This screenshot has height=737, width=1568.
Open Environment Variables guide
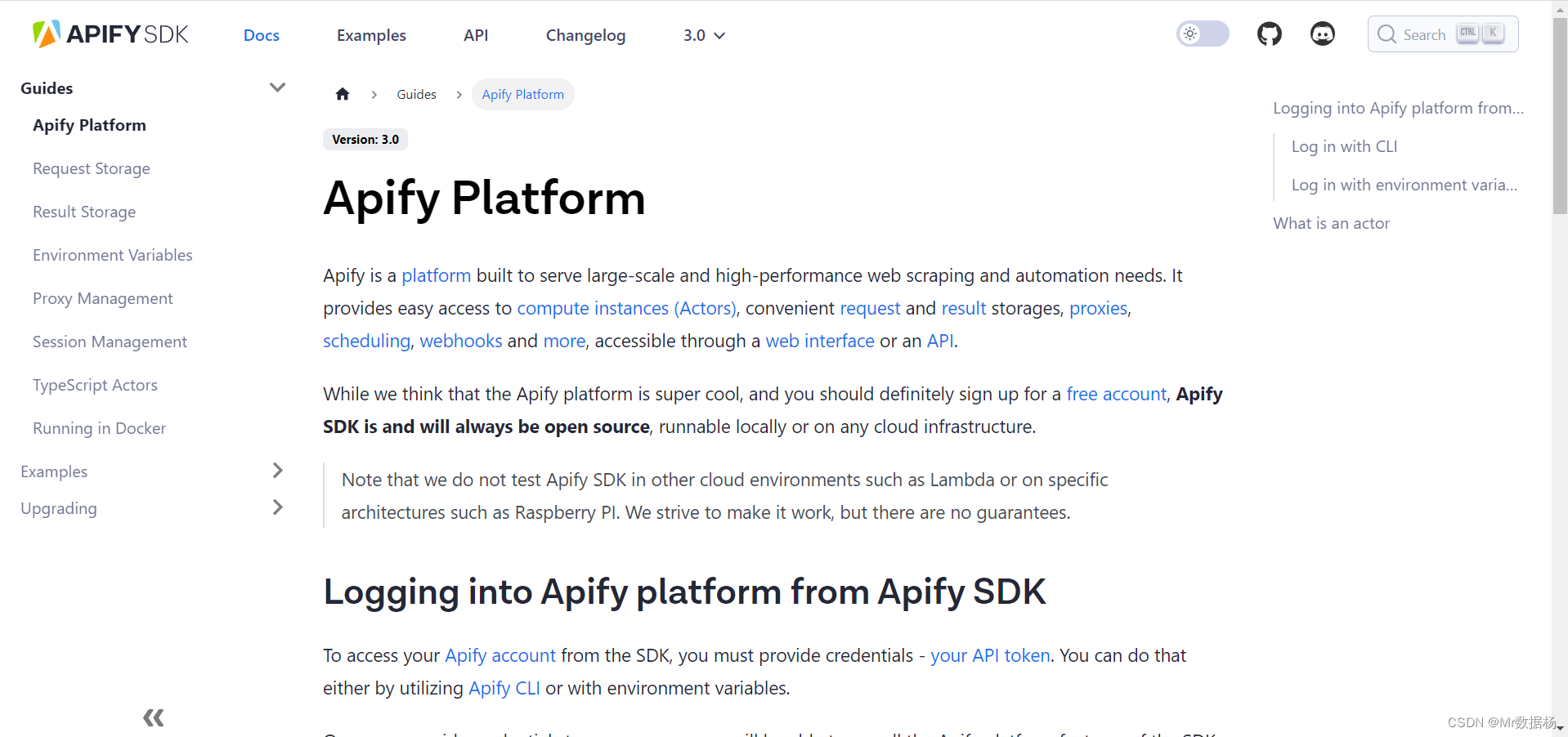(113, 255)
